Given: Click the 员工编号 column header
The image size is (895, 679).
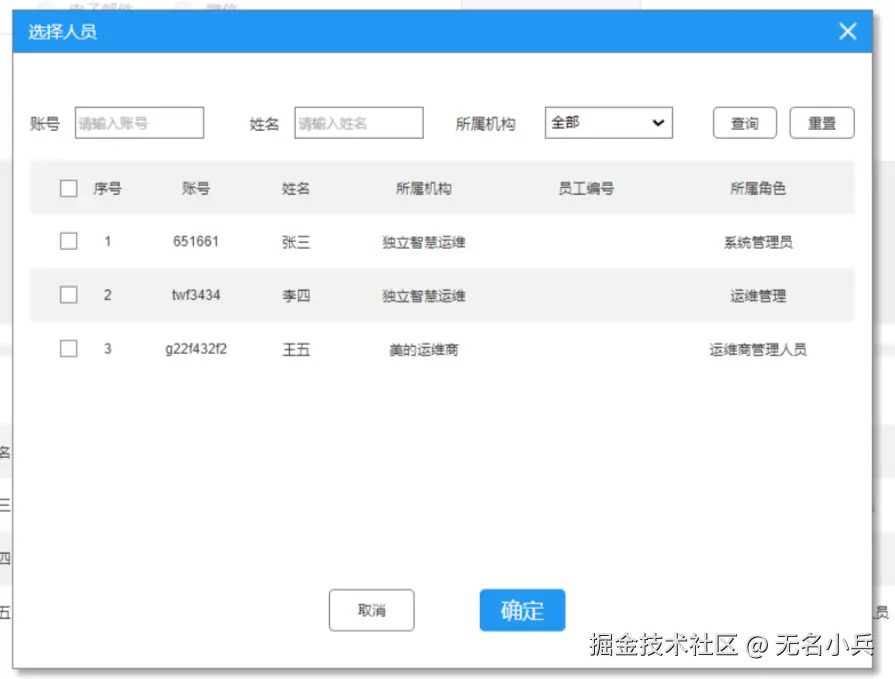Looking at the screenshot, I should click(x=586, y=188).
